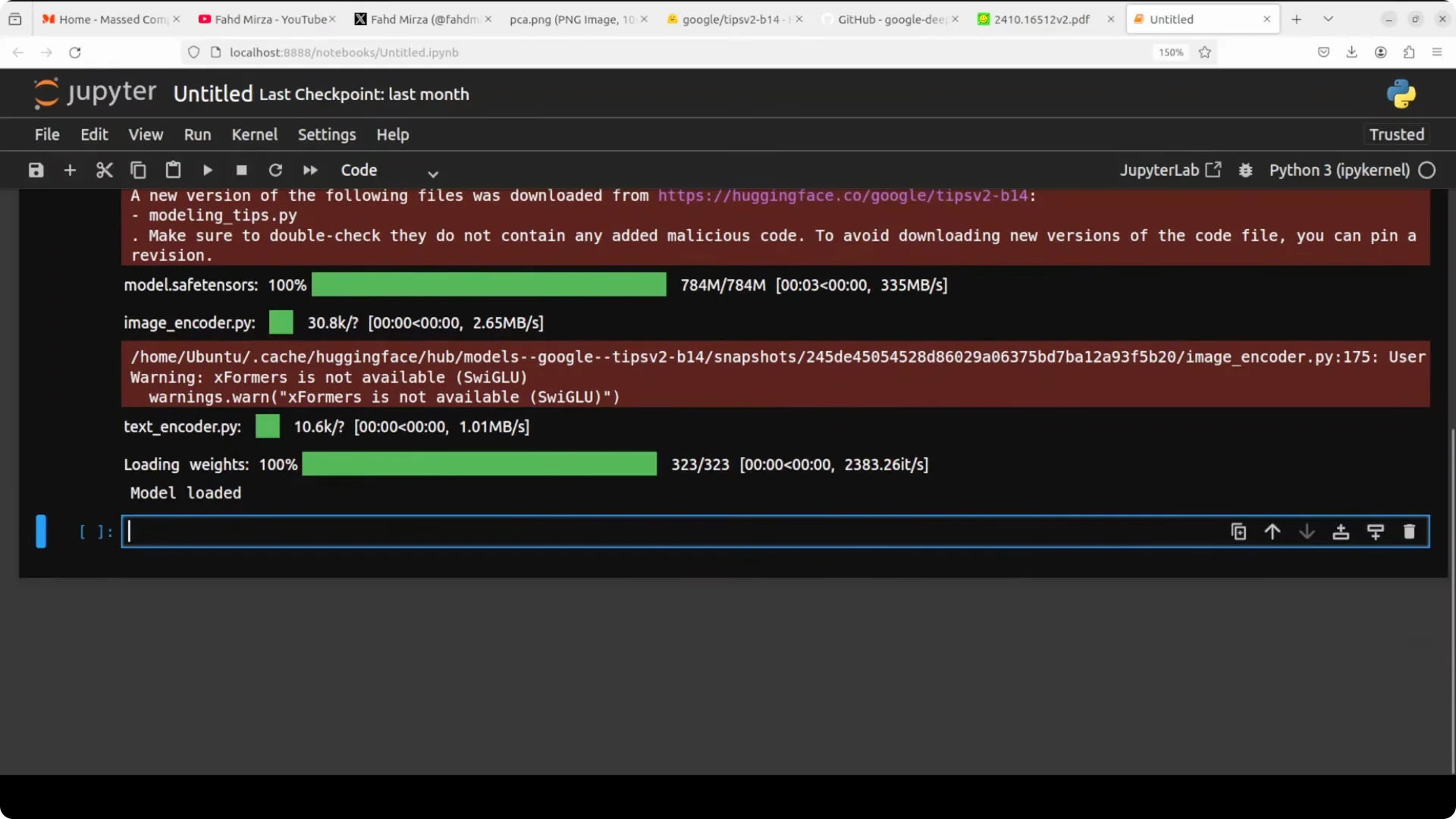The height and width of the screenshot is (819, 1456).
Task: Close the pca.png tab
Action: (x=644, y=19)
